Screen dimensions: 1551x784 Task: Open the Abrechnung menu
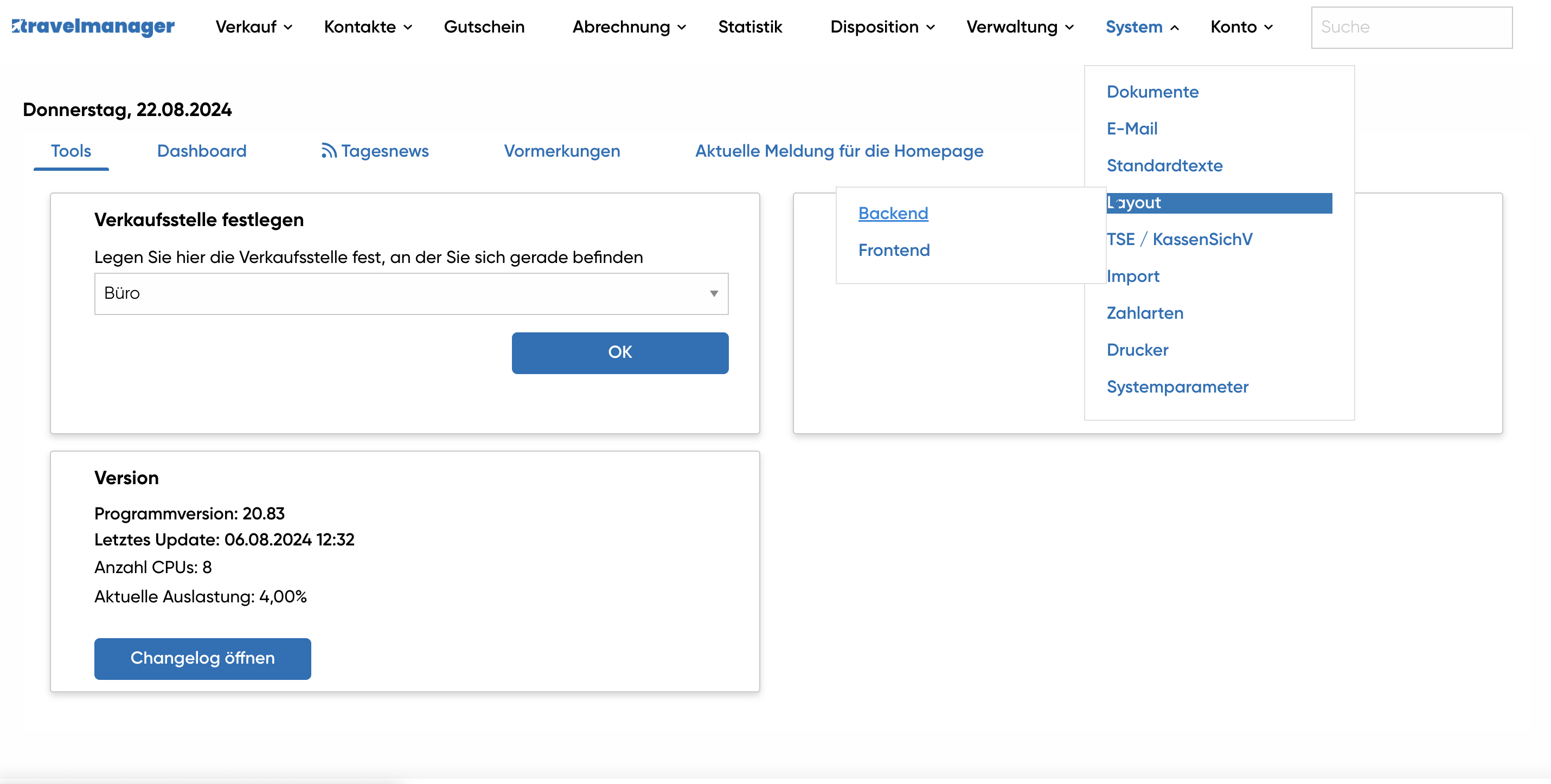pyautogui.click(x=629, y=27)
